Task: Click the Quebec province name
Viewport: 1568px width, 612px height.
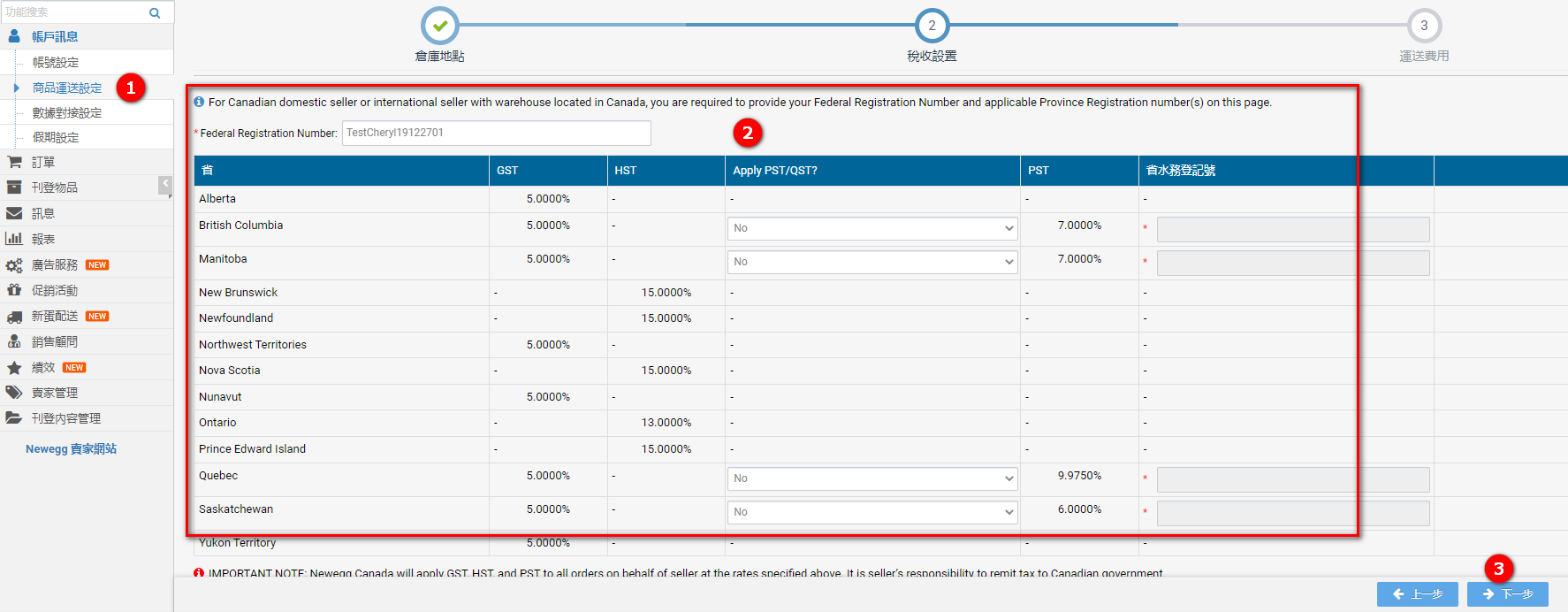Action: click(x=218, y=476)
